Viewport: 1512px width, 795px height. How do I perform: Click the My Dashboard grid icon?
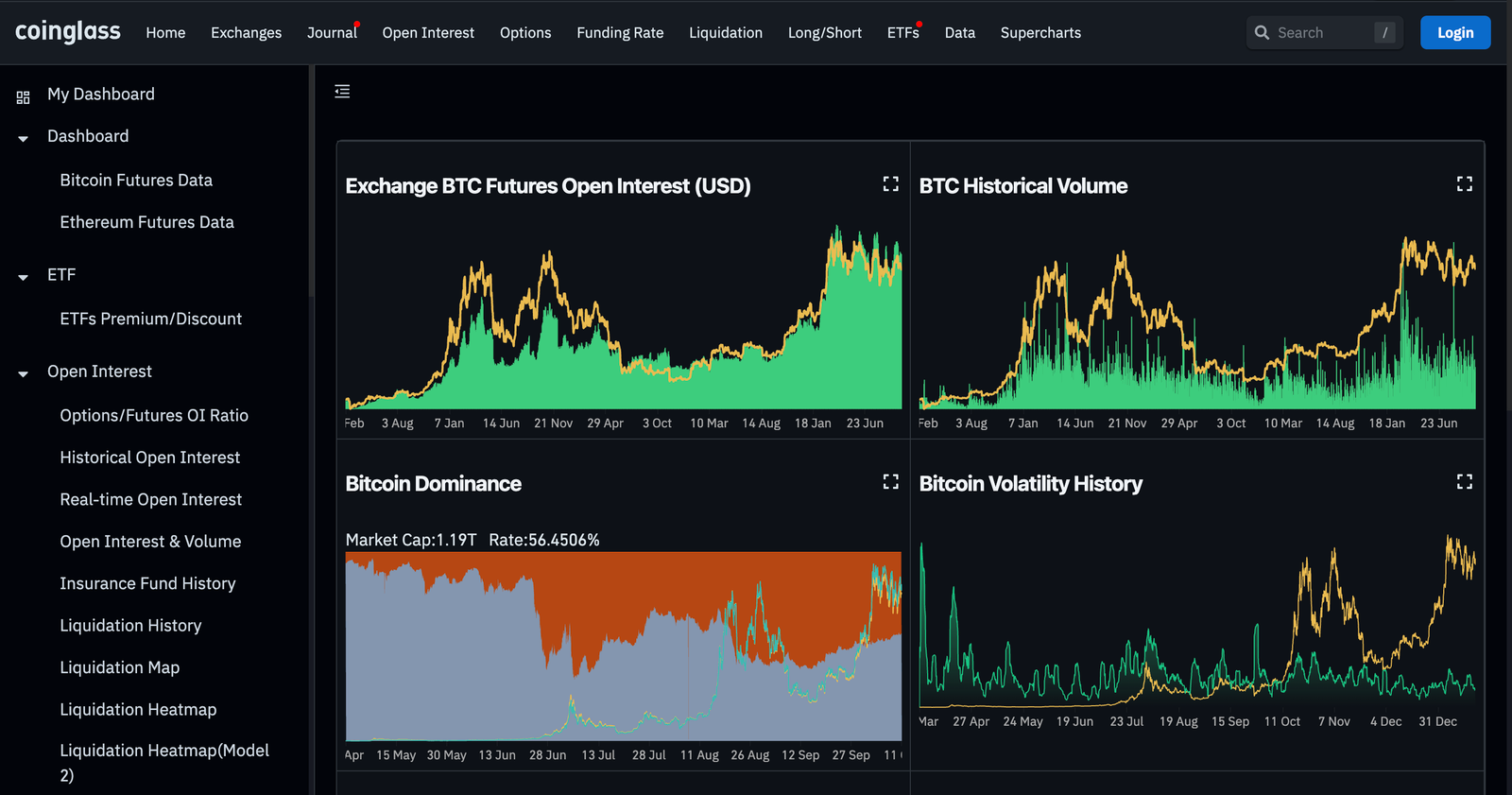coord(24,96)
